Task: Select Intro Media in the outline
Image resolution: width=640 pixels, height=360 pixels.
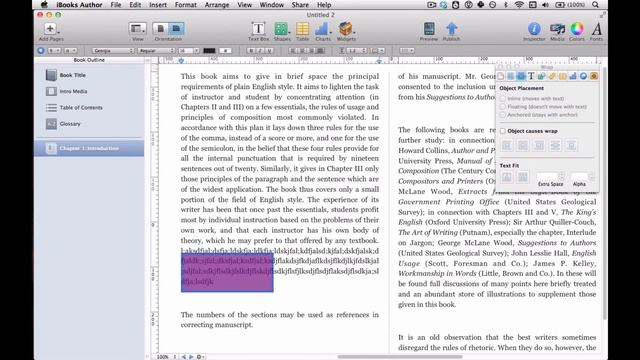Action: pyautogui.click(x=89, y=91)
